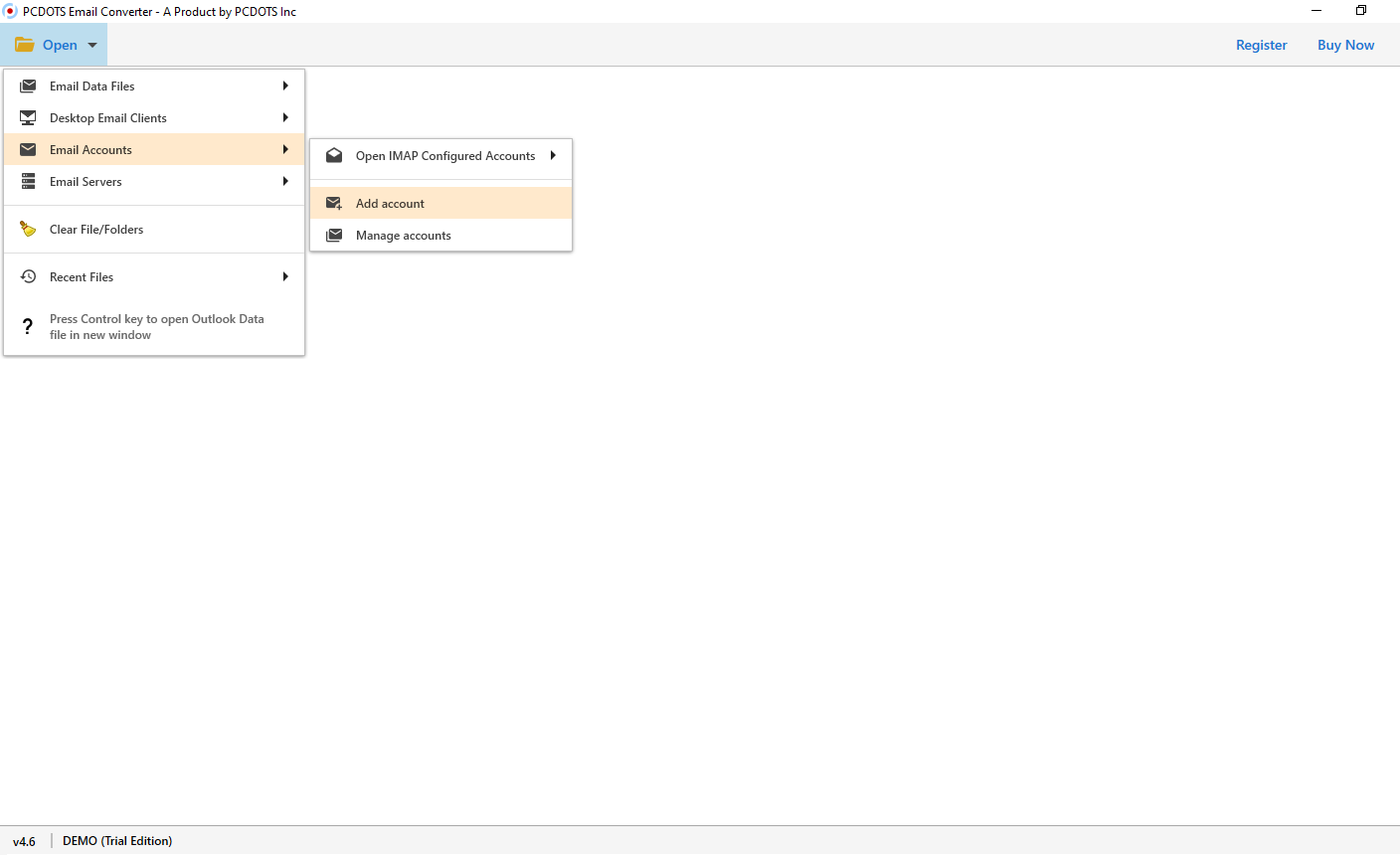This screenshot has height=855, width=1400.
Task: Open the Email Data Files menu entry
Action: click(154, 86)
